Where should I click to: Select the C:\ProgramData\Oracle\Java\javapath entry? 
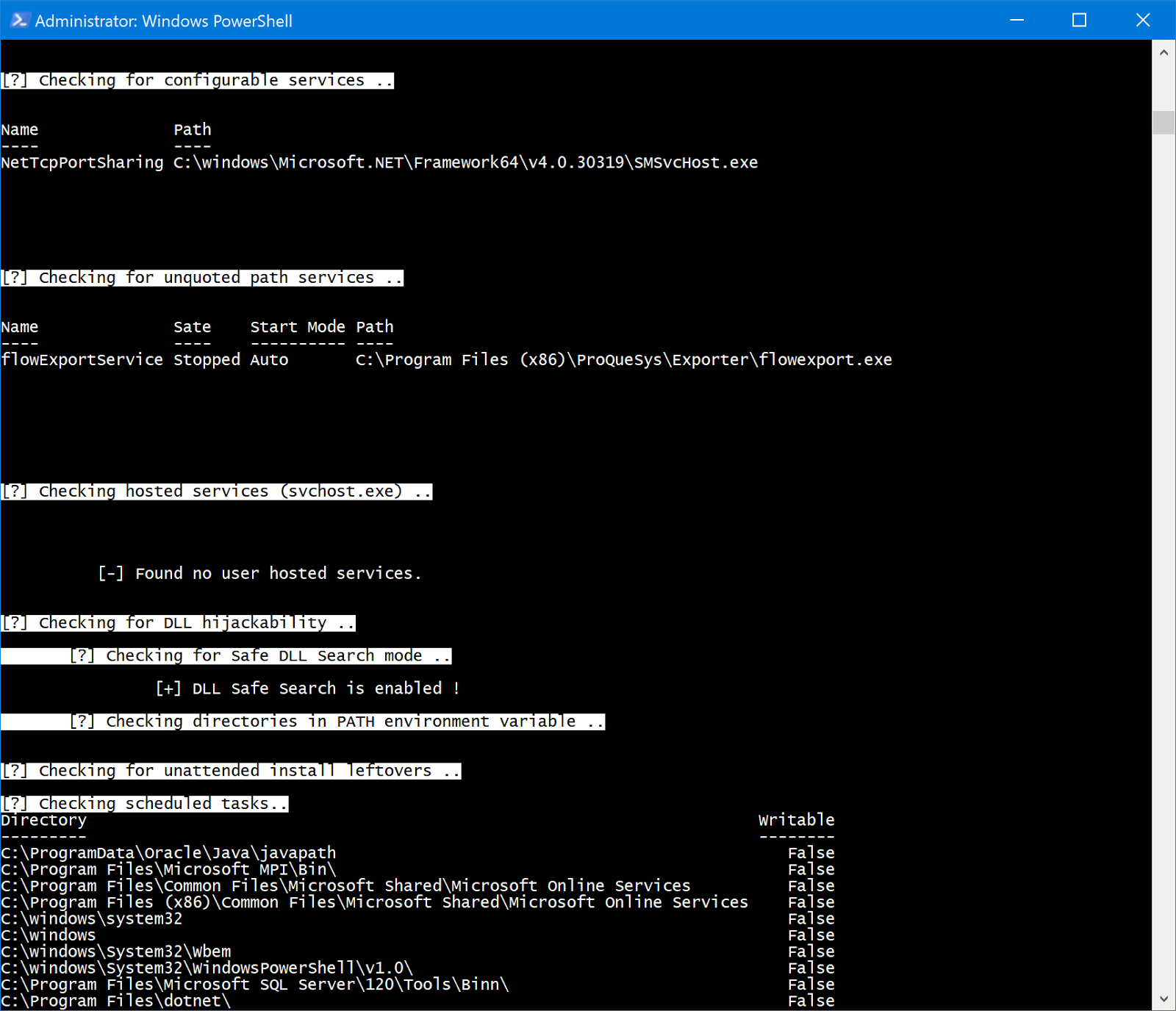click(168, 852)
